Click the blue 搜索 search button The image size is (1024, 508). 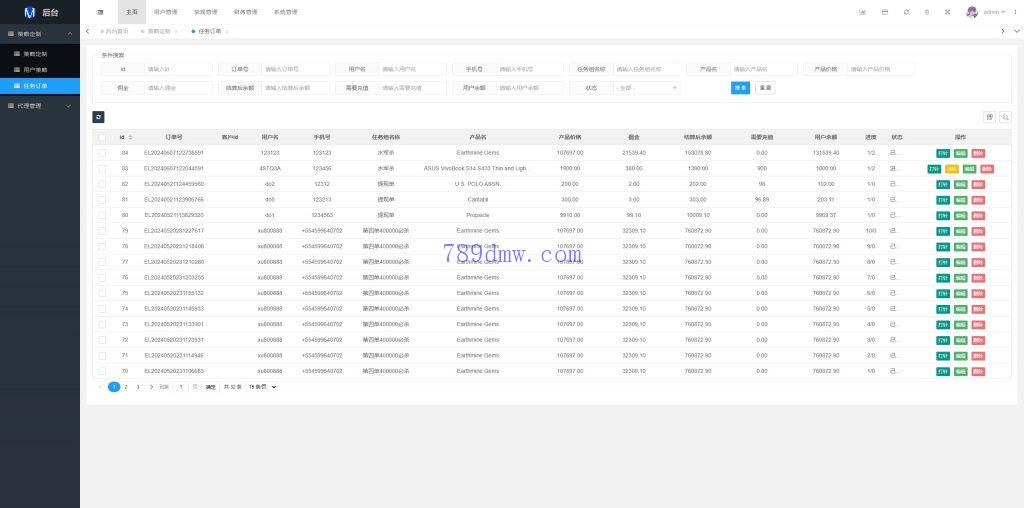[740, 88]
